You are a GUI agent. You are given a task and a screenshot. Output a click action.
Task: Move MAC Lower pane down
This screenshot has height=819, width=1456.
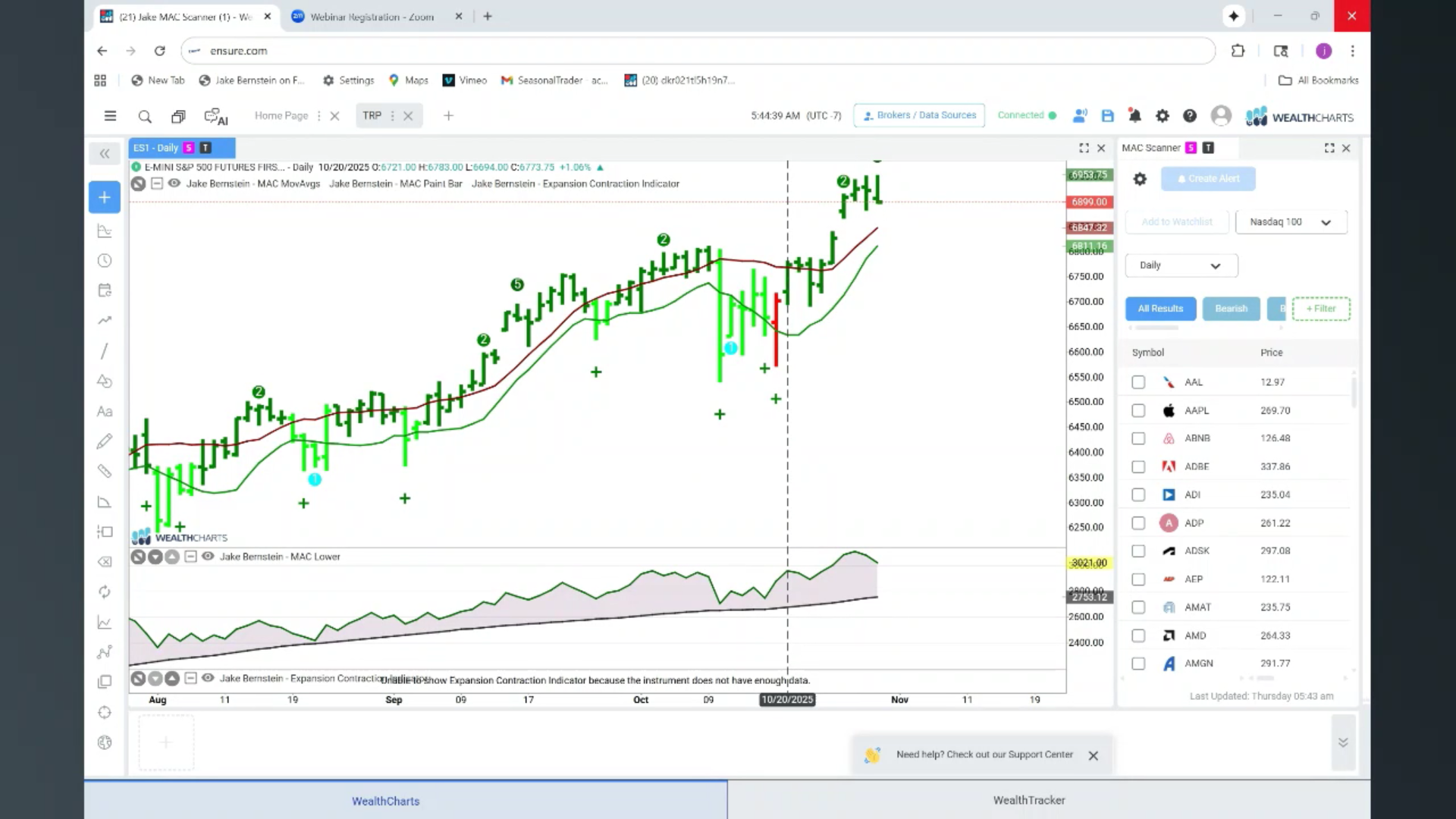pos(155,557)
